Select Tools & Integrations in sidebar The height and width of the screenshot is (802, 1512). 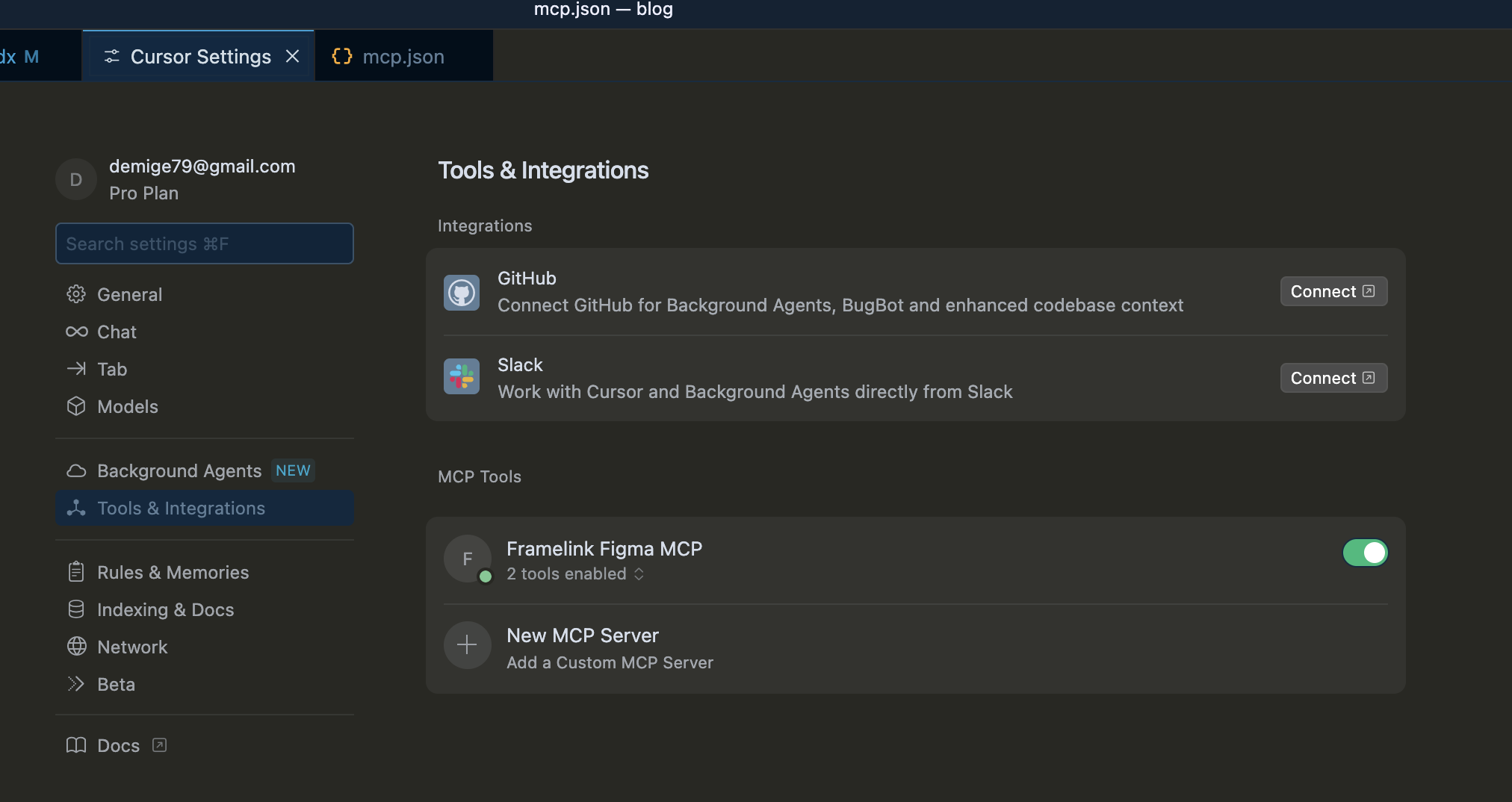pyautogui.click(x=204, y=508)
